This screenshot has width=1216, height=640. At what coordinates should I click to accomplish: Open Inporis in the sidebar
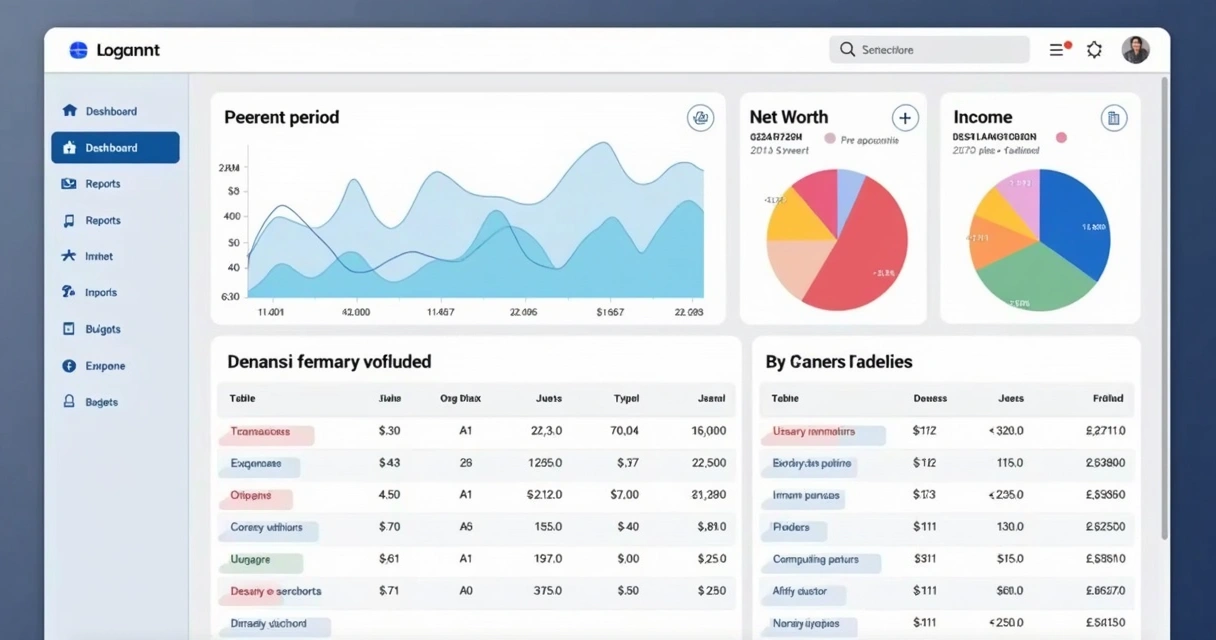coord(89,292)
